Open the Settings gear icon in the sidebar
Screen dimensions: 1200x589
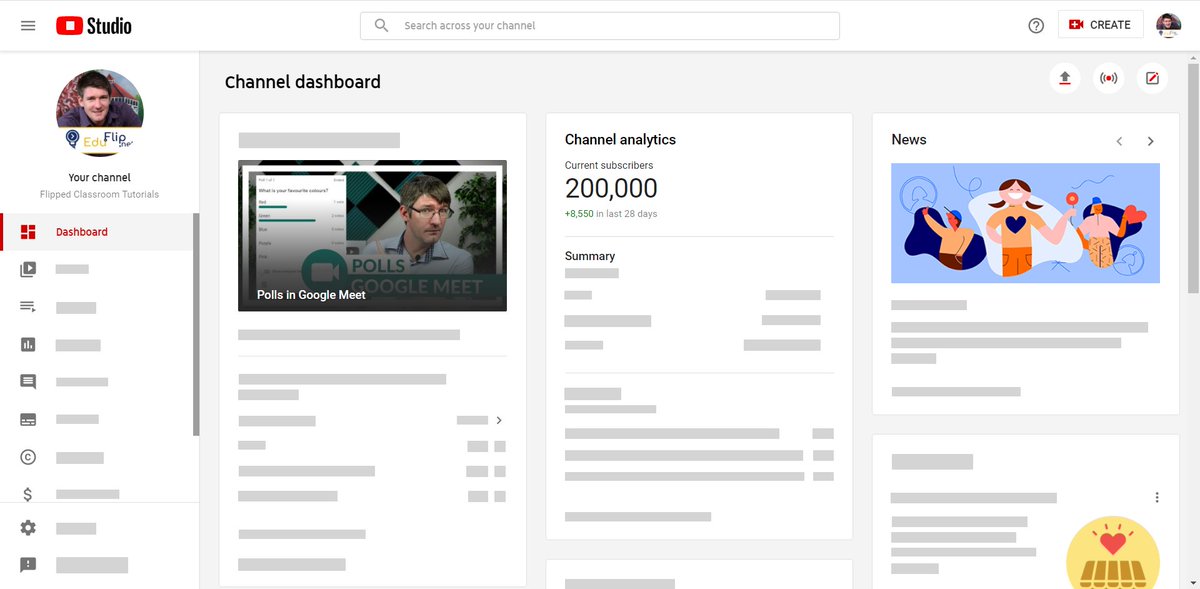28,528
